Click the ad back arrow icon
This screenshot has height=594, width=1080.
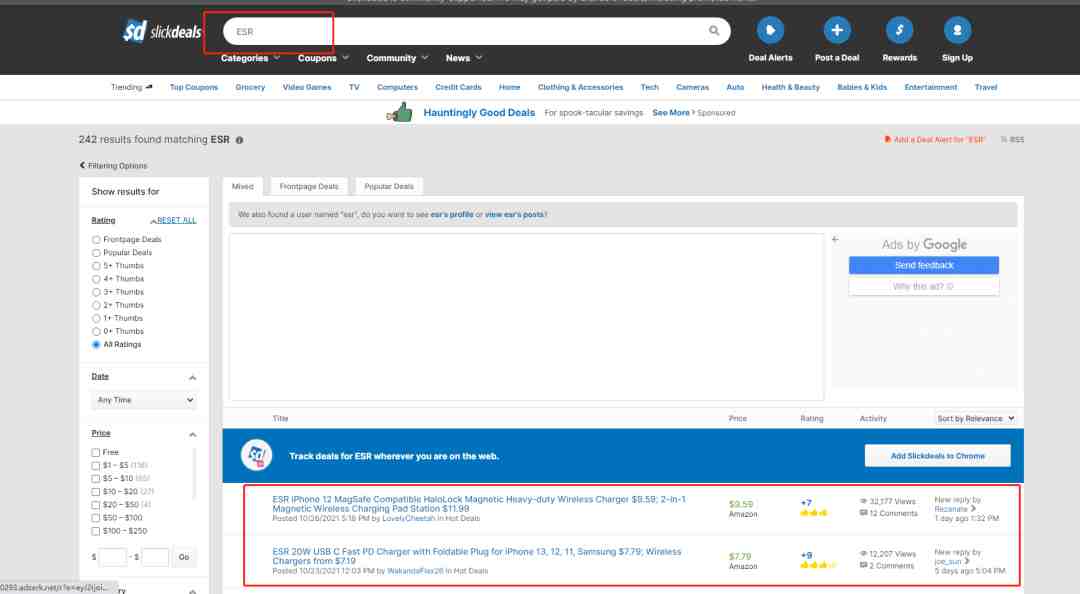click(x=835, y=239)
